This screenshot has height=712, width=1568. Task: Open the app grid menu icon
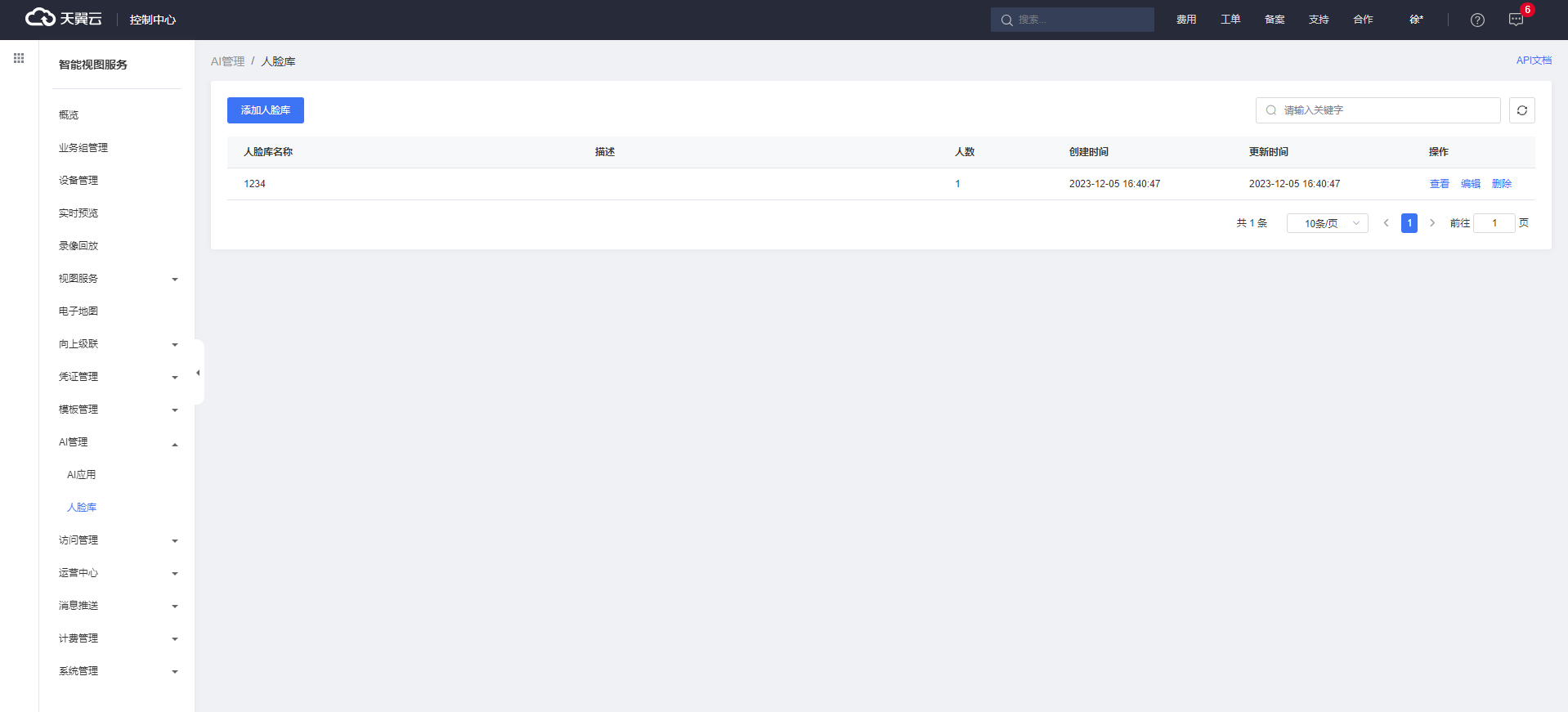[19, 58]
